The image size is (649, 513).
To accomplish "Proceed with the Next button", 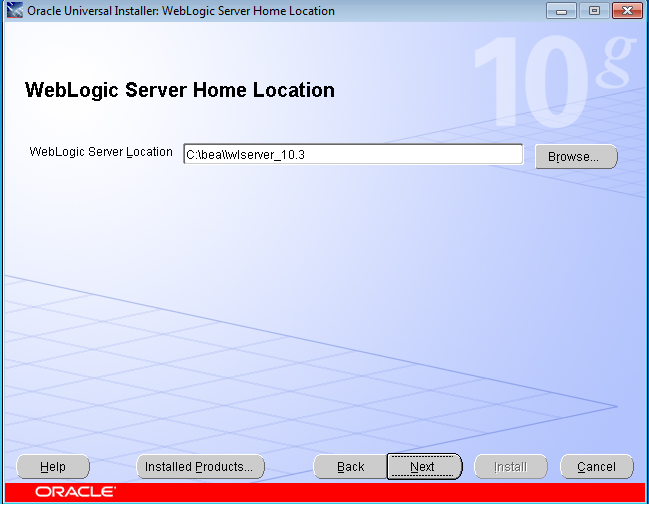I will coord(423,467).
